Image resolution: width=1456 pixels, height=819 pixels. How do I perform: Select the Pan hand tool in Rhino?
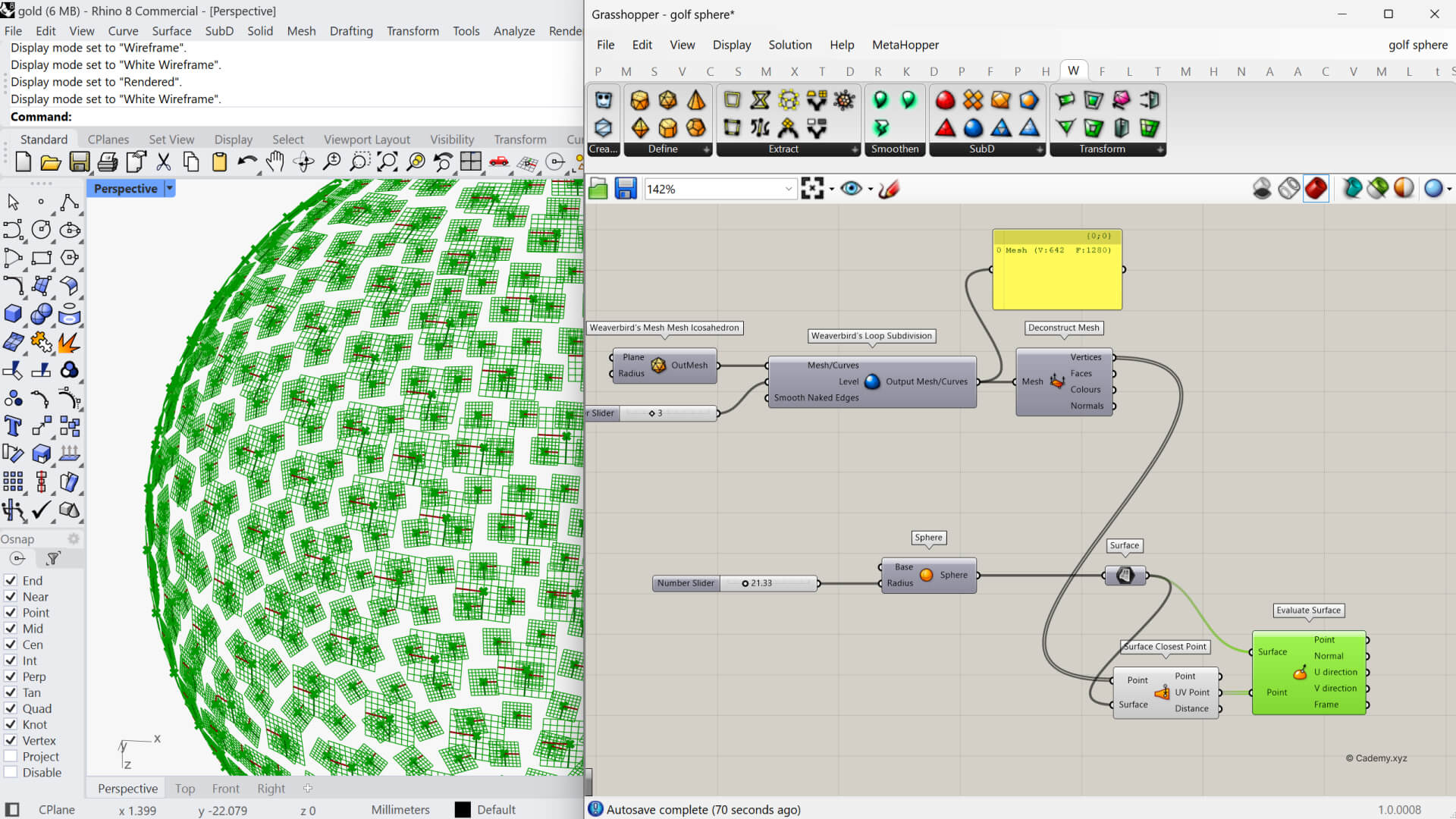tap(275, 162)
